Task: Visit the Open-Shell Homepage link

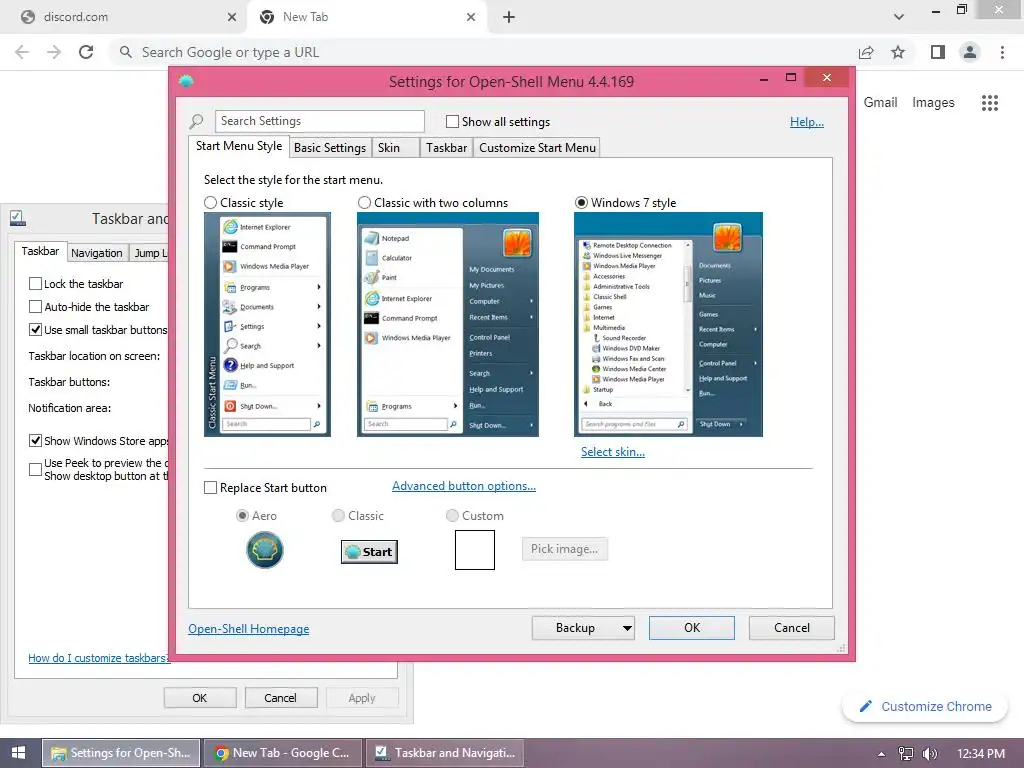Action: coord(249,629)
